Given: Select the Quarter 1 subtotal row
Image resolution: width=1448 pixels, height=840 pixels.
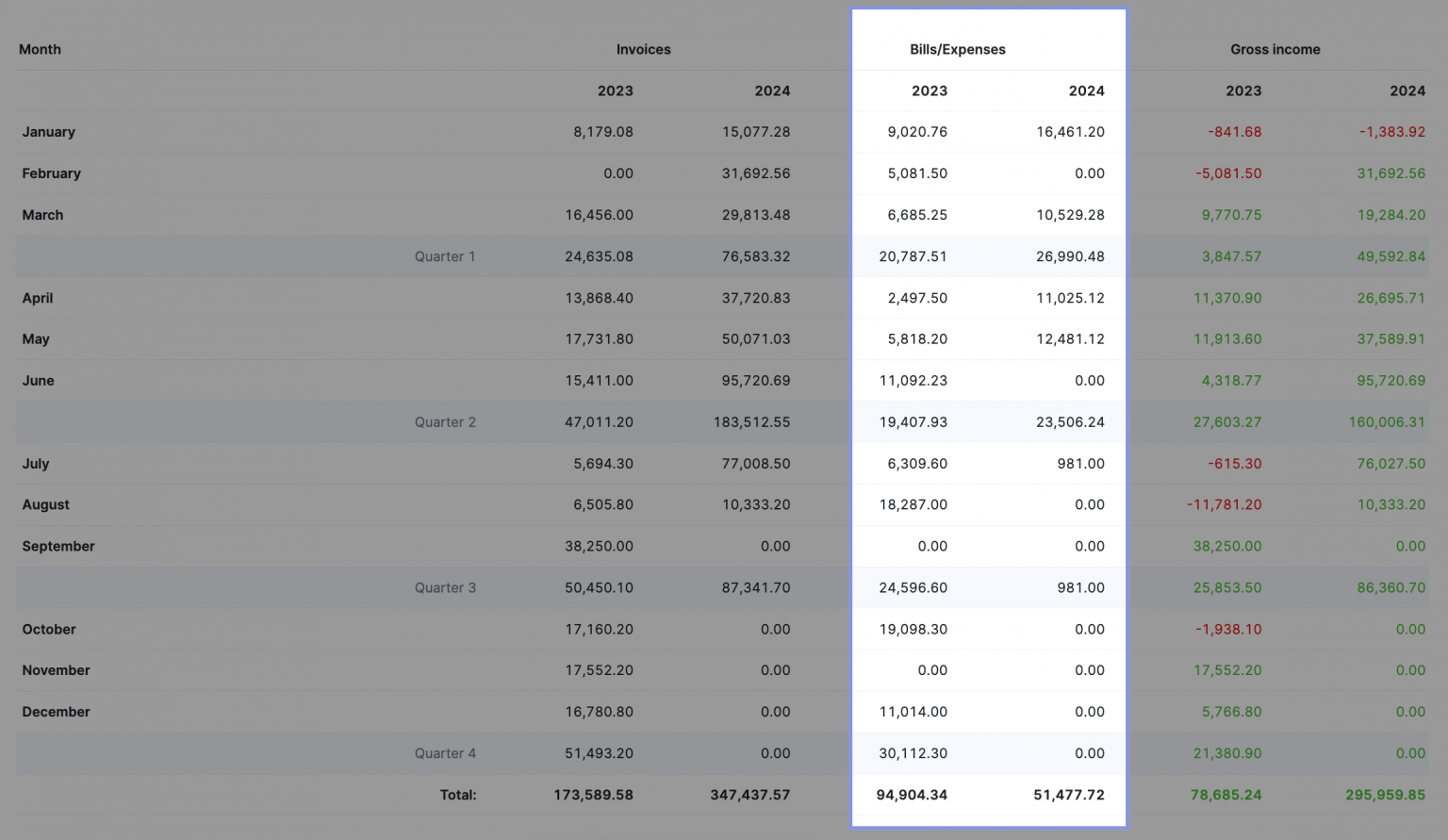Looking at the screenshot, I should [445, 255].
